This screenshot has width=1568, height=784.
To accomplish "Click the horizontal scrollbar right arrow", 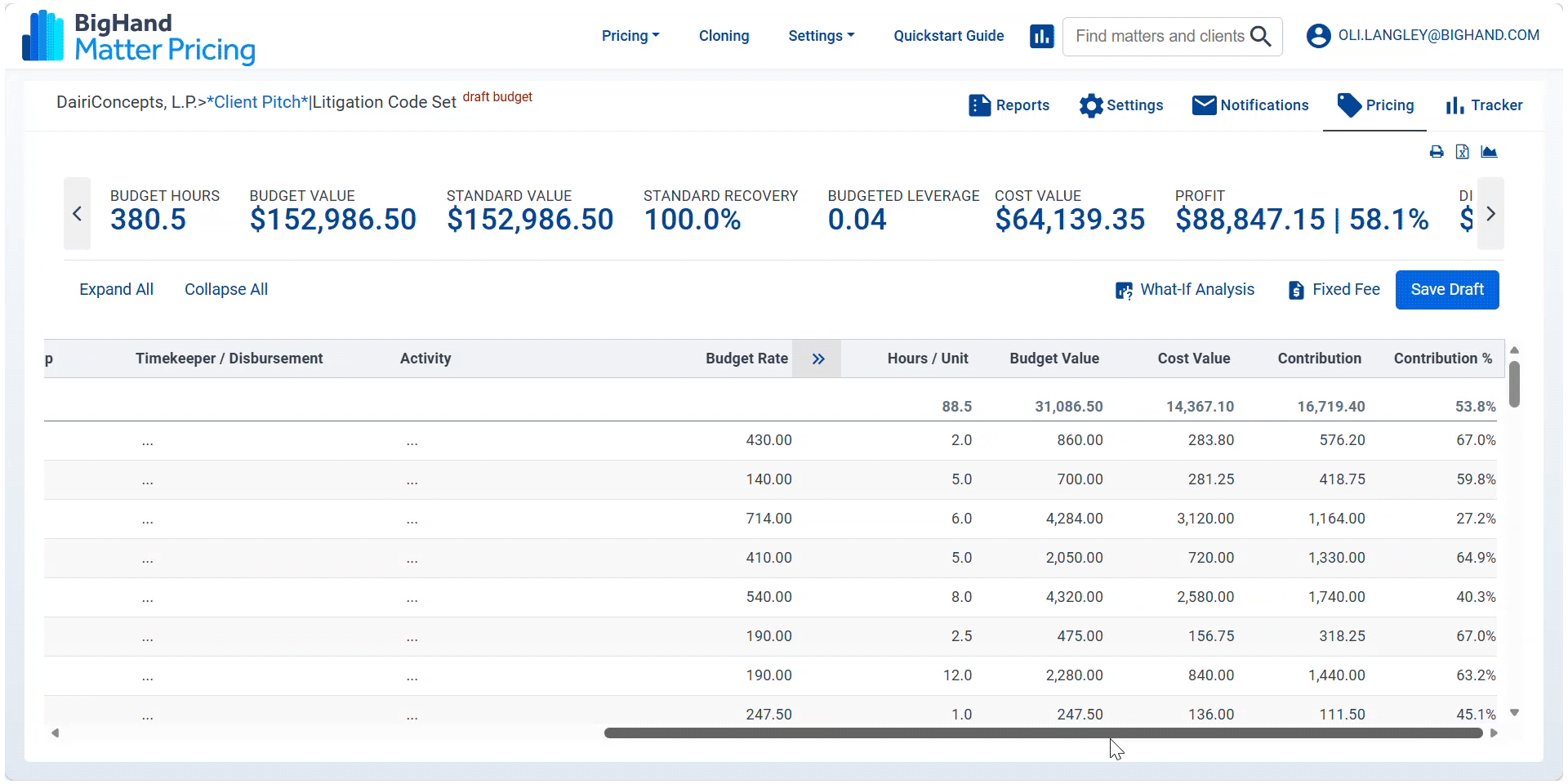I will [1494, 733].
